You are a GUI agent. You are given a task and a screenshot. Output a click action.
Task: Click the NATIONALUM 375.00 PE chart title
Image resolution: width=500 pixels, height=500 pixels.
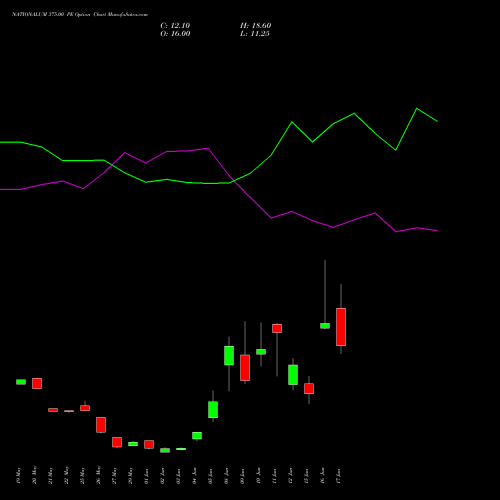[80, 15]
